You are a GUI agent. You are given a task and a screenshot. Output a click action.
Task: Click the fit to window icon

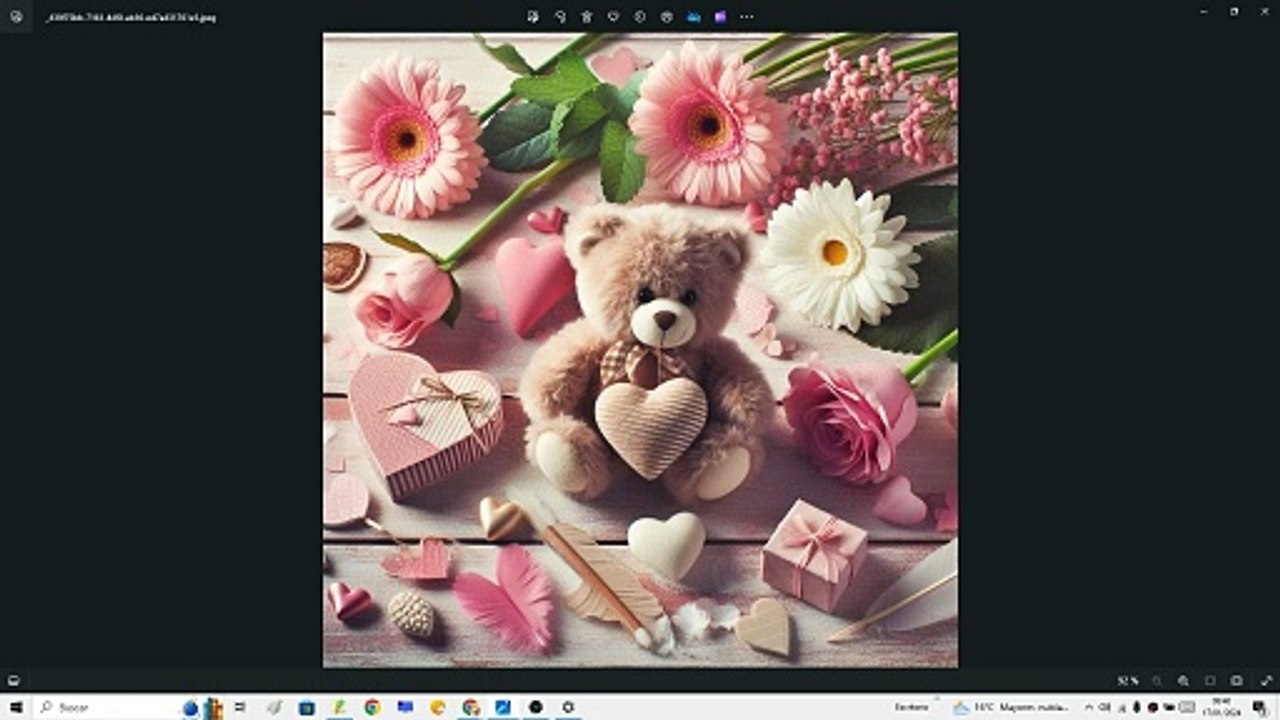pyautogui.click(x=1210, y=681)
